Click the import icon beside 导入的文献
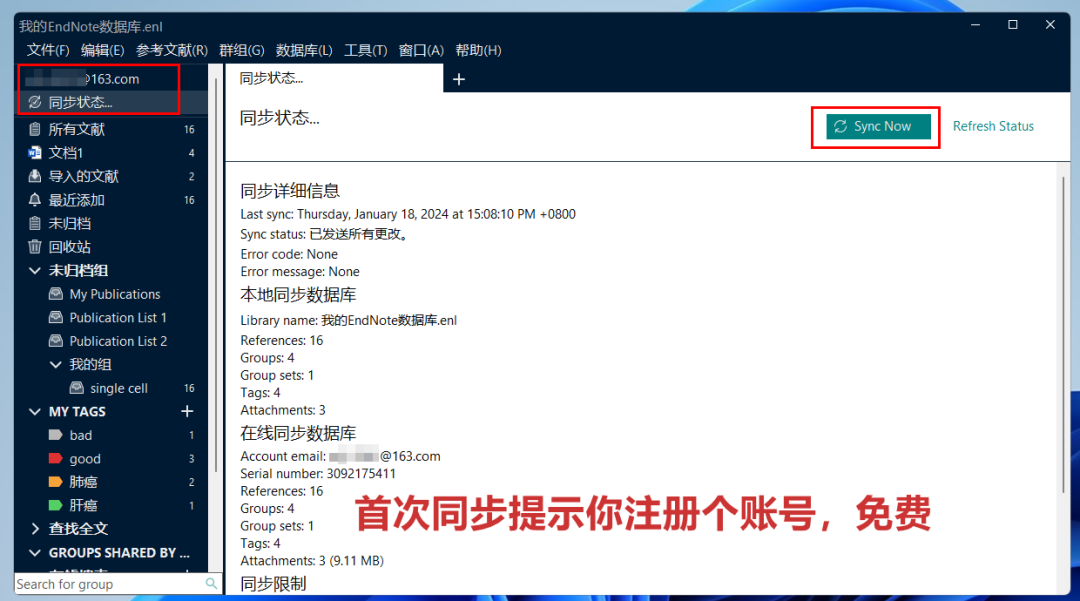Viewport: 1080px width, 601px height. [34, 176]
